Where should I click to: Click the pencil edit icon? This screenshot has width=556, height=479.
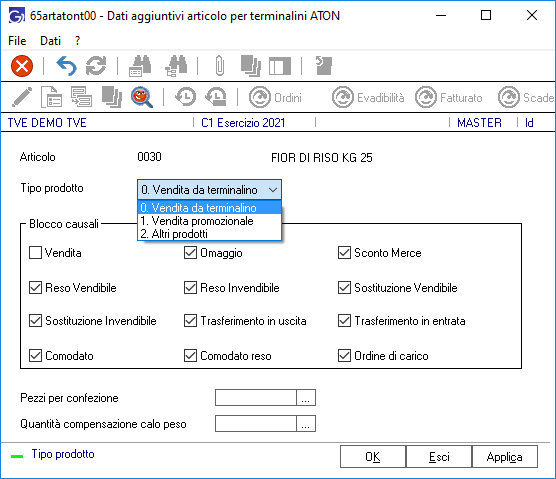[22, 97]
